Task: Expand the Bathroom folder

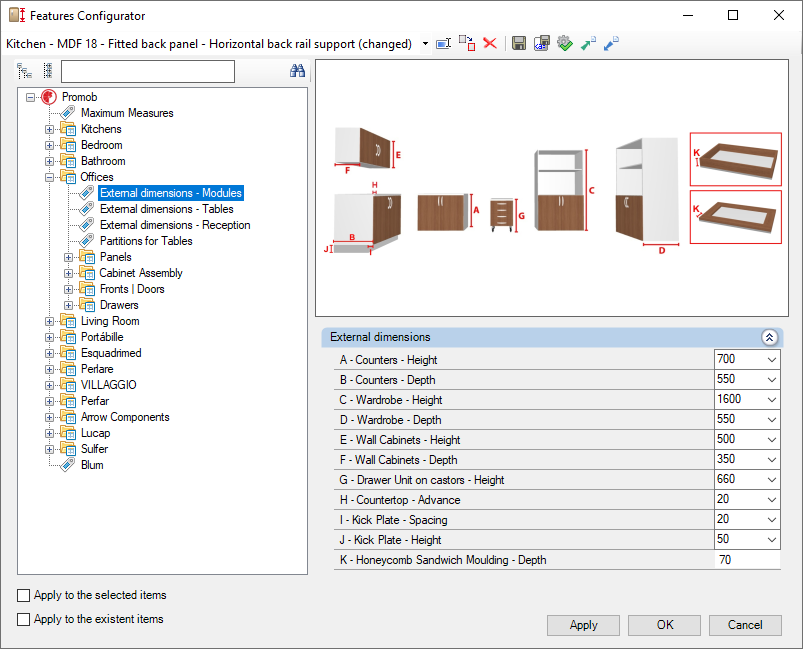Action: (x=50, y=161)
